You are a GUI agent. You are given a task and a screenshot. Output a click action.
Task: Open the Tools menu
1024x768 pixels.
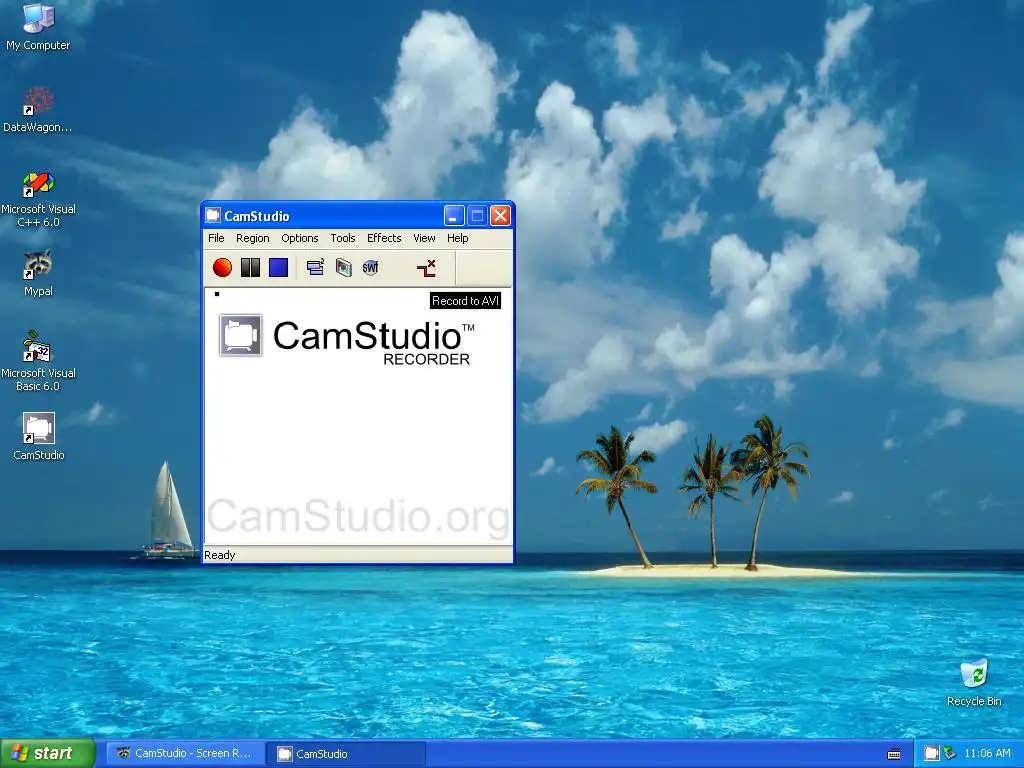coord(343,238)
